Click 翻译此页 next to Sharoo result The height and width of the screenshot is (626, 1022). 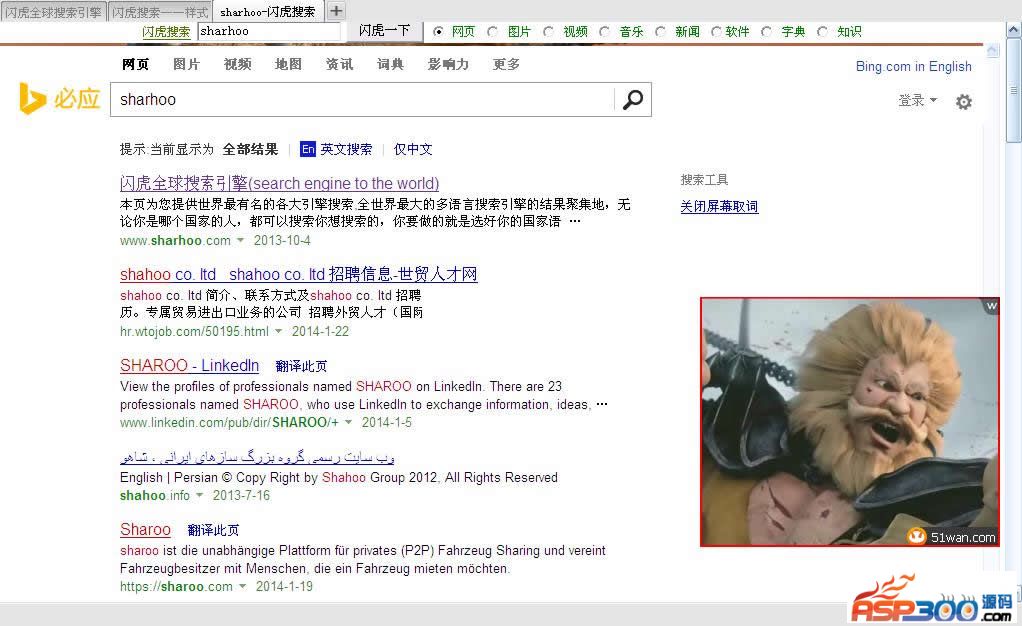pos(213,530)
